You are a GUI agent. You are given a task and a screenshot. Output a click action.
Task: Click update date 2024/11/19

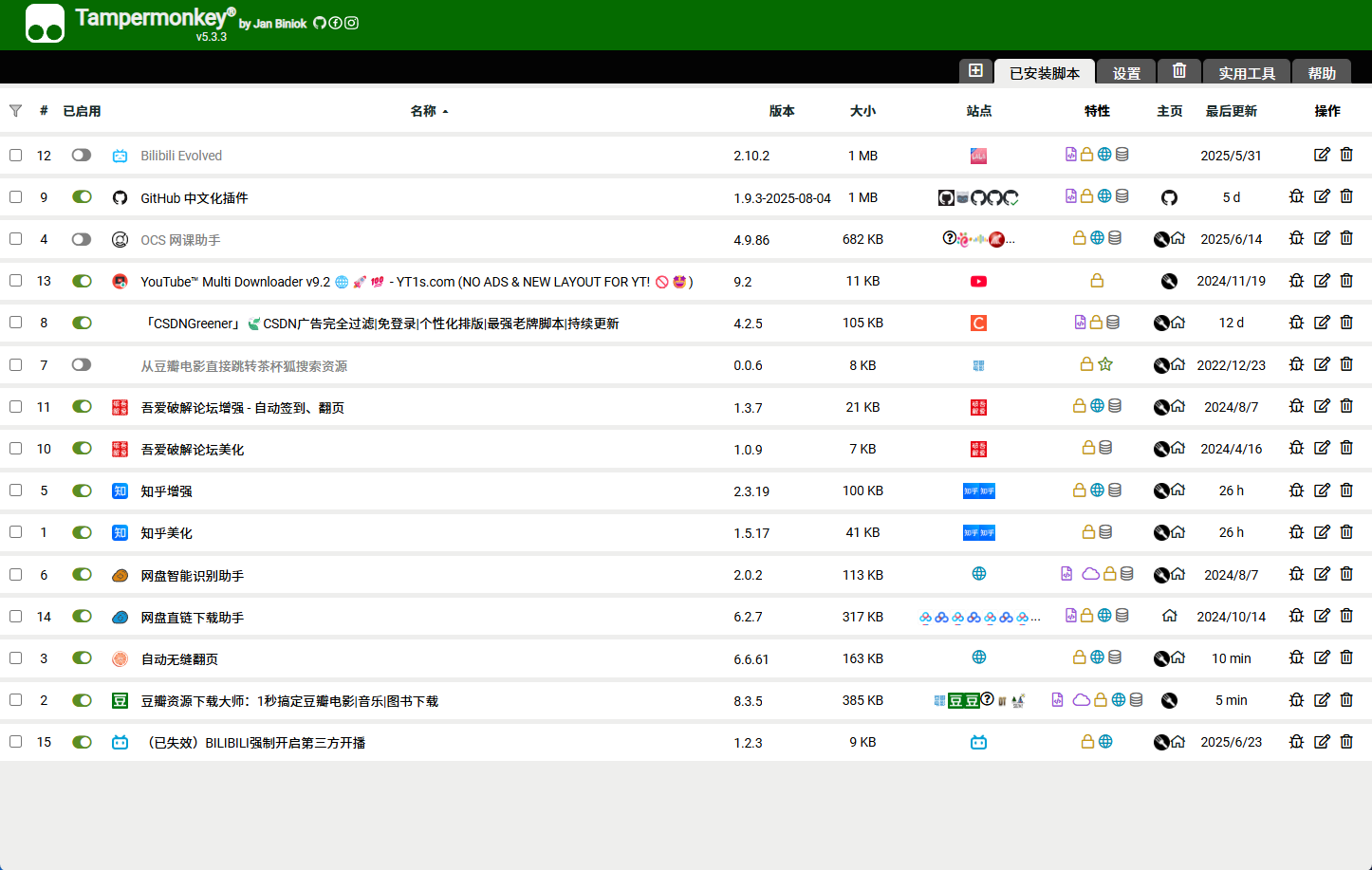(x=1232, y=281)
